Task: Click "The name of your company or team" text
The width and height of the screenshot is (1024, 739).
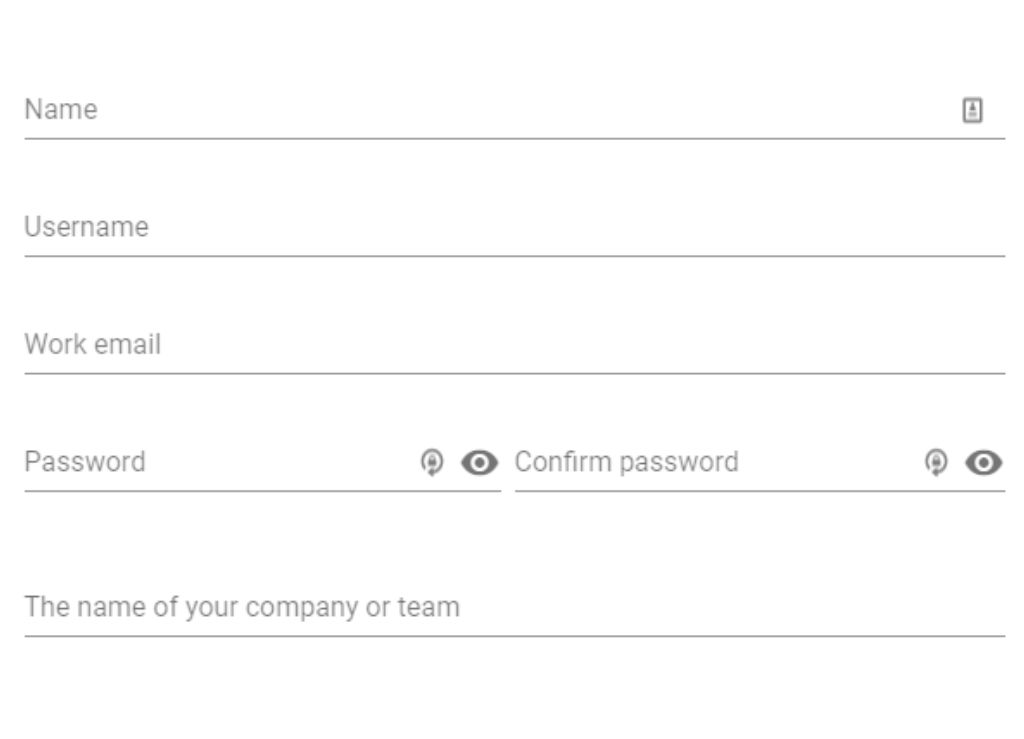Action: (242, 608)
